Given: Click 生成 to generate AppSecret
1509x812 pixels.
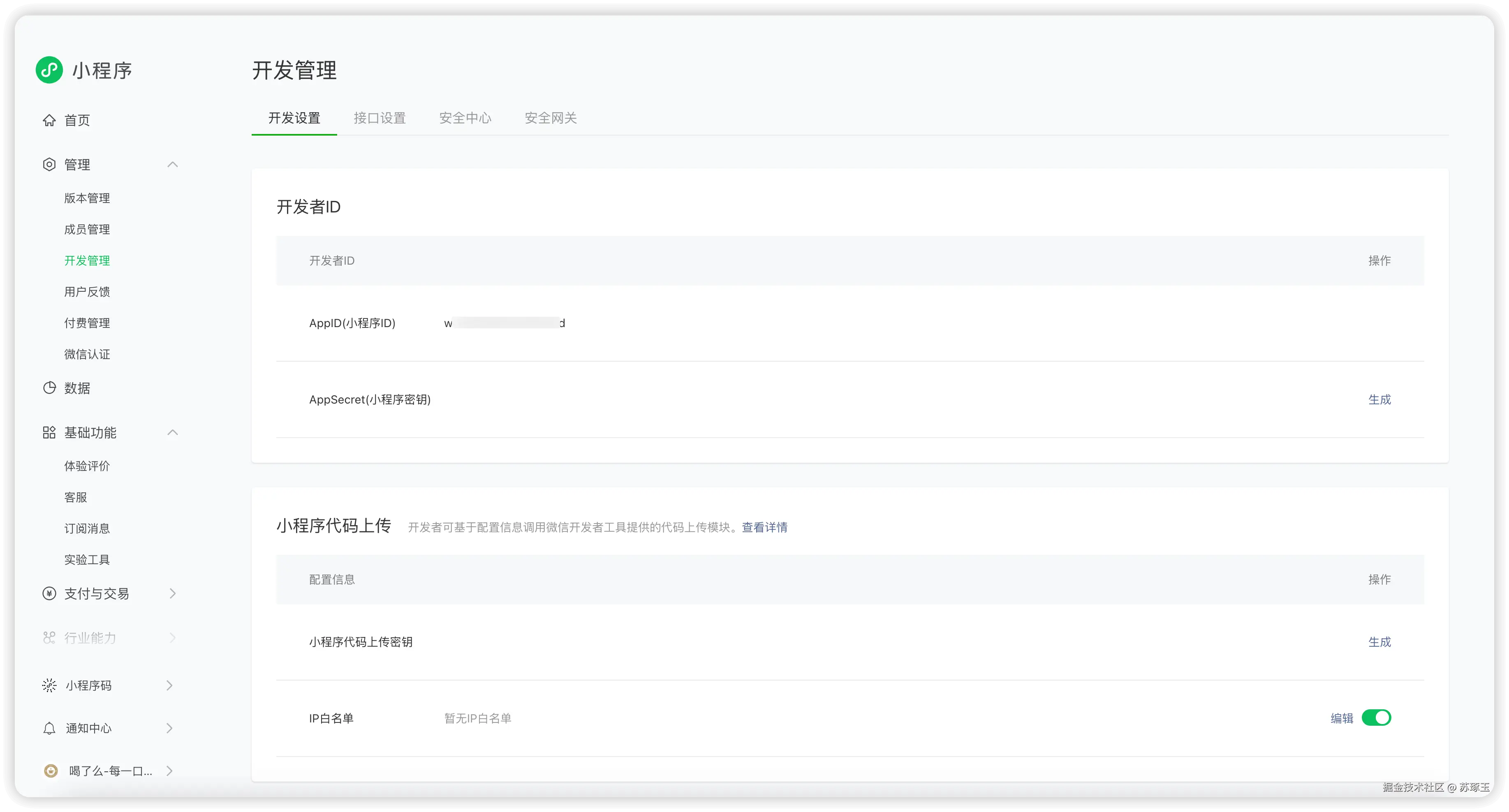Looking at the screenshot, I should pyautogui.click(x=1379, y=399).
